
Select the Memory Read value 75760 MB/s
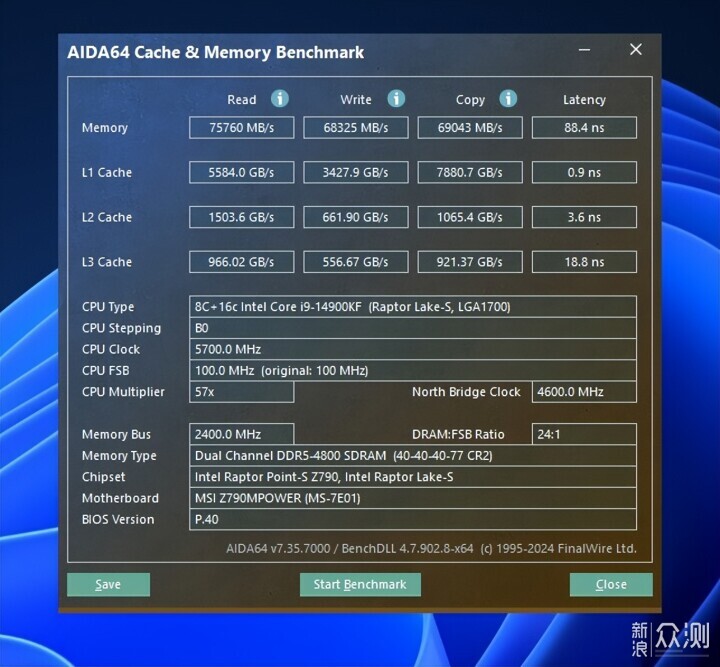[242, 128]
